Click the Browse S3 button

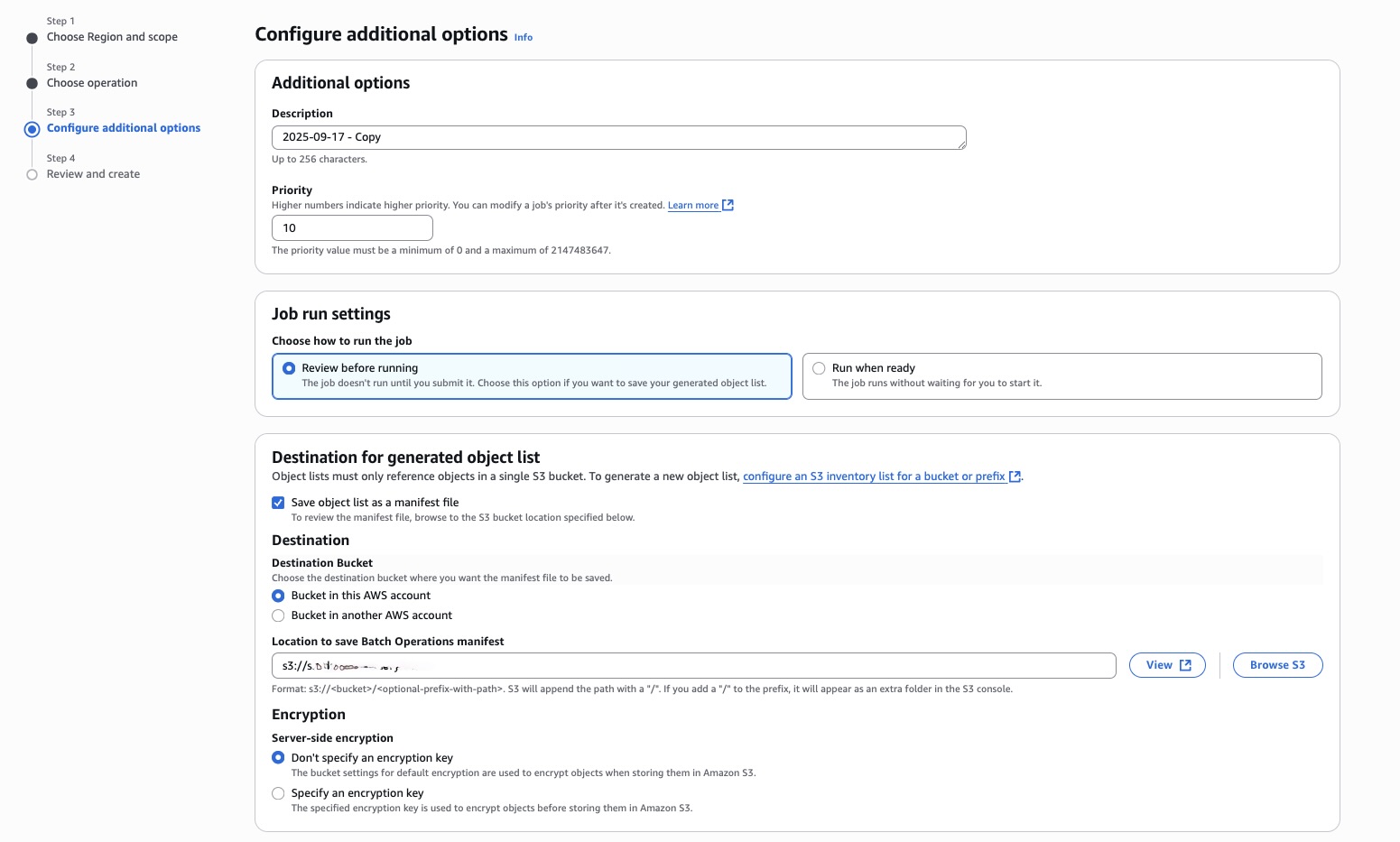[x=1277, y=665]
